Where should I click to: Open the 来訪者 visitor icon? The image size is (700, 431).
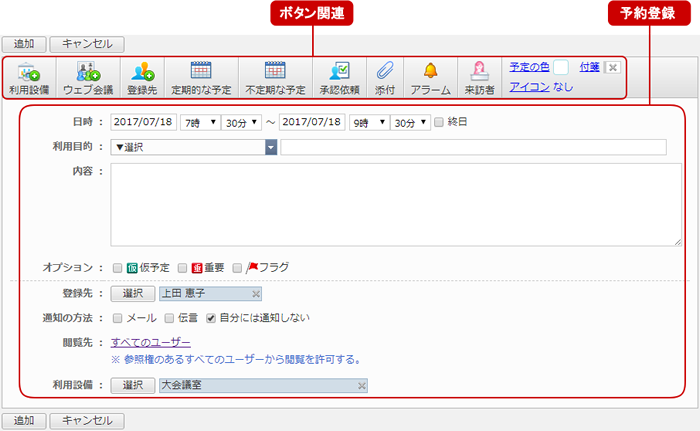[479, 78]
